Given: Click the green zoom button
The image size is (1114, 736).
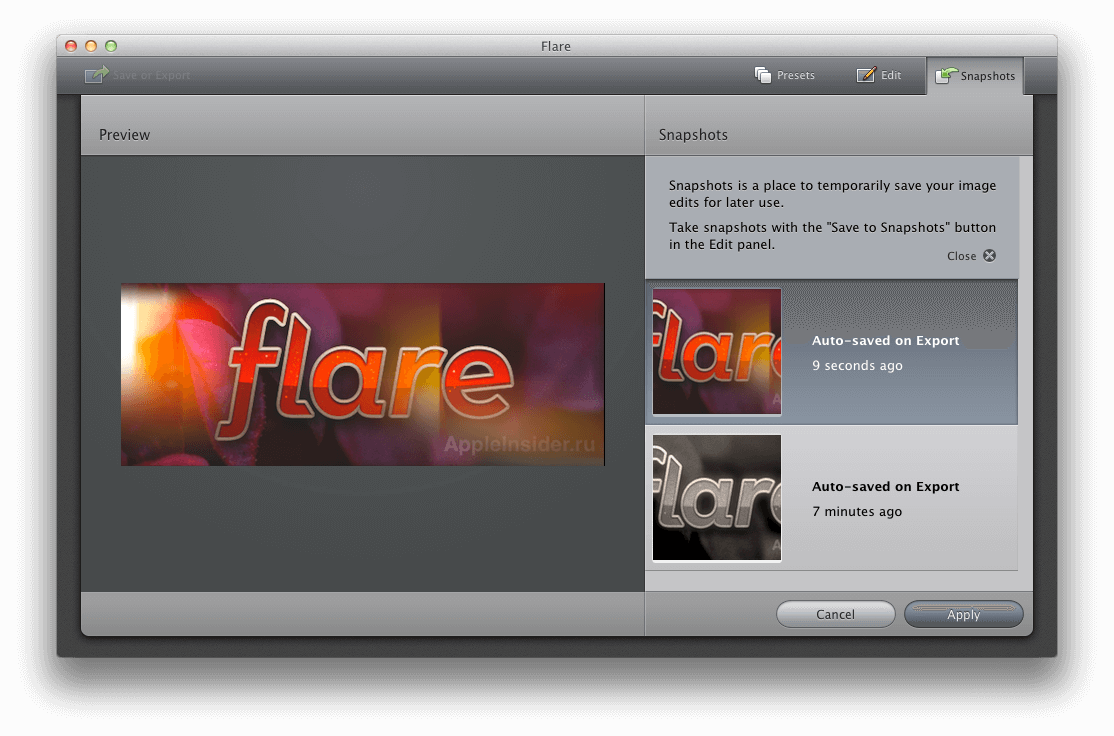Looking at the screenshot, I should [111, 46].
